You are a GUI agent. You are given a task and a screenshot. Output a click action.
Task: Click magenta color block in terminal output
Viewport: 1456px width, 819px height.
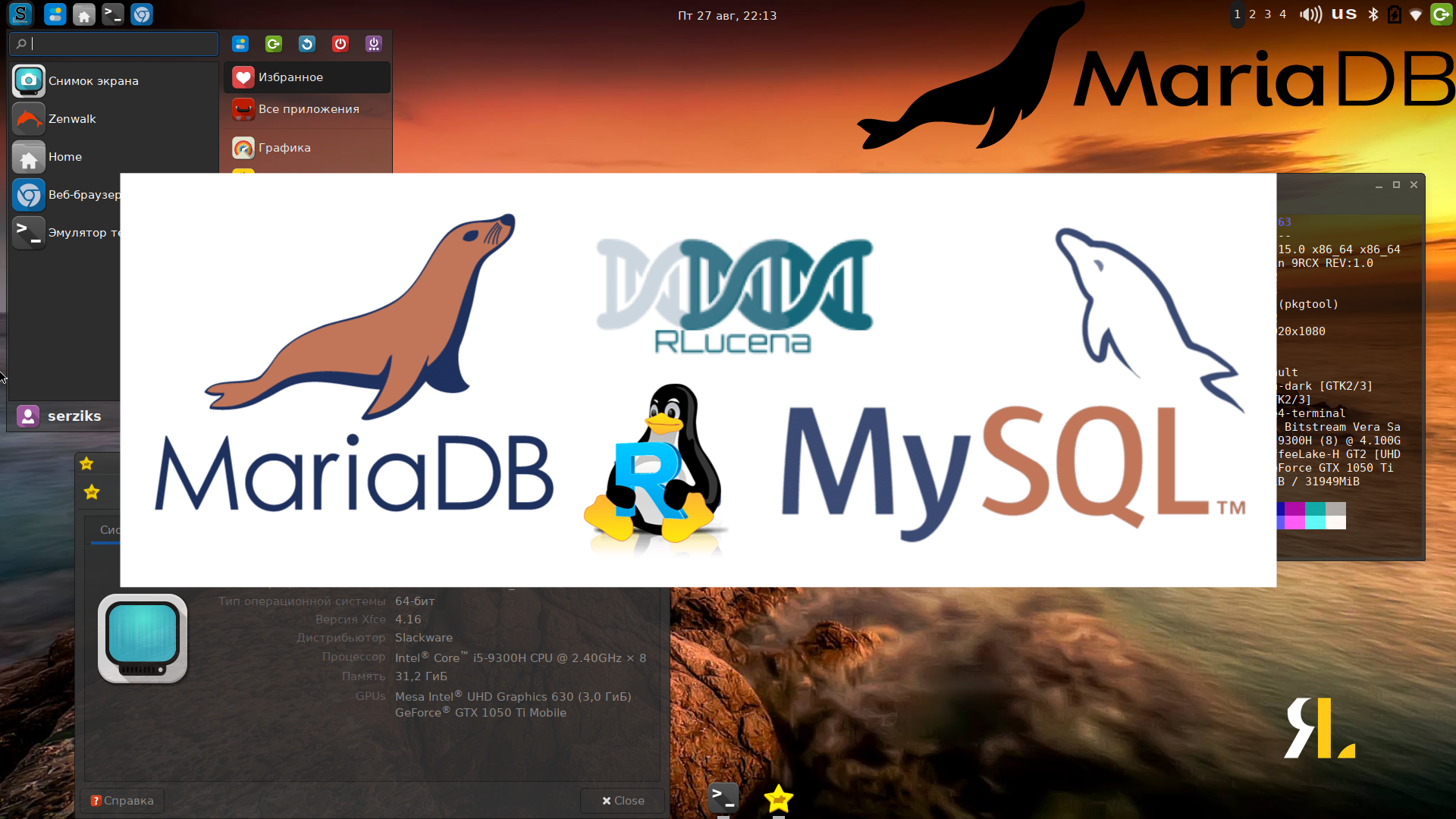[x=1294, y=516]
